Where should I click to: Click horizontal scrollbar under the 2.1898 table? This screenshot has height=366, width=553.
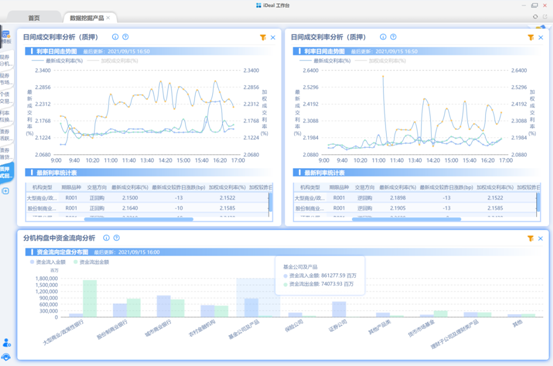pyautogui.click(x=406, y=219)
